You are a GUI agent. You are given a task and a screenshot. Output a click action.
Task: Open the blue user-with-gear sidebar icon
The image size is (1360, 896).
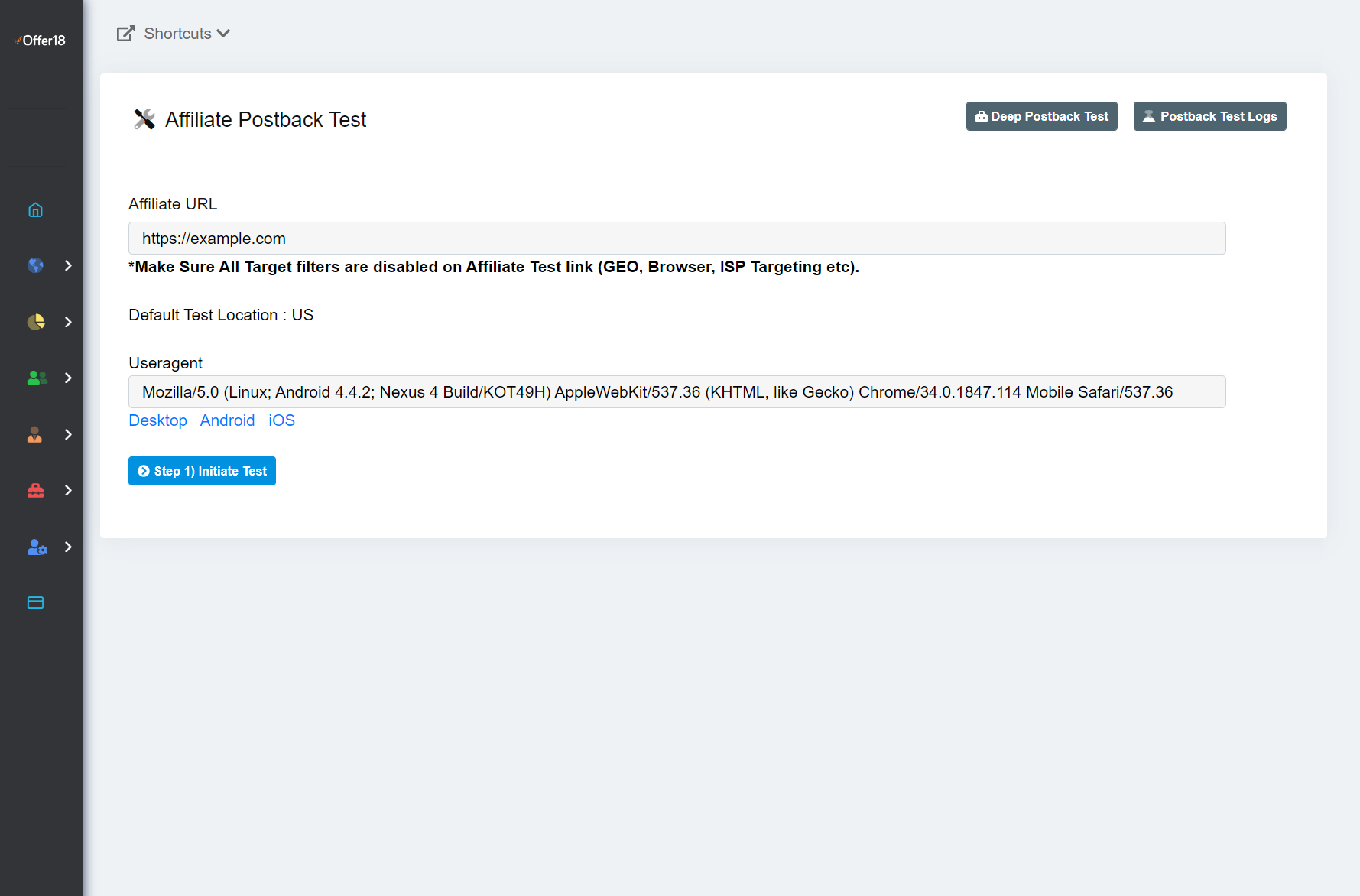tap(36, 547)
